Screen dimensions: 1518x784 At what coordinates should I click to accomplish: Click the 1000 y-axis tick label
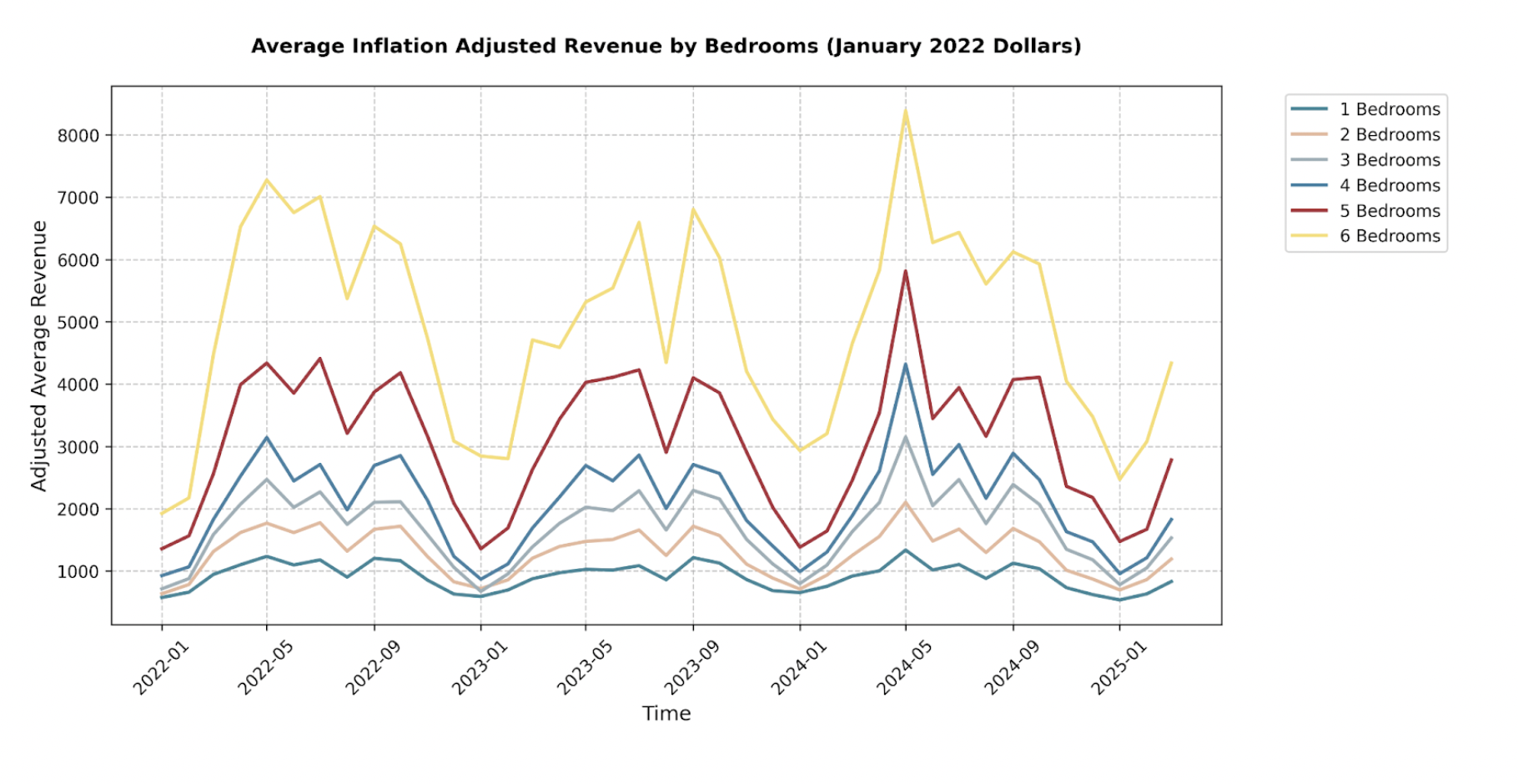78,572
